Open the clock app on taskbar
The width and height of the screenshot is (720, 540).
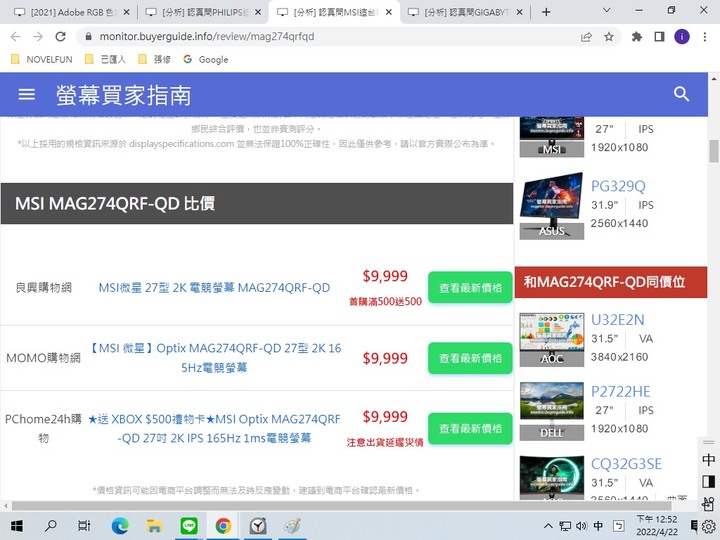pyautogui.click(x=258, y=525)
